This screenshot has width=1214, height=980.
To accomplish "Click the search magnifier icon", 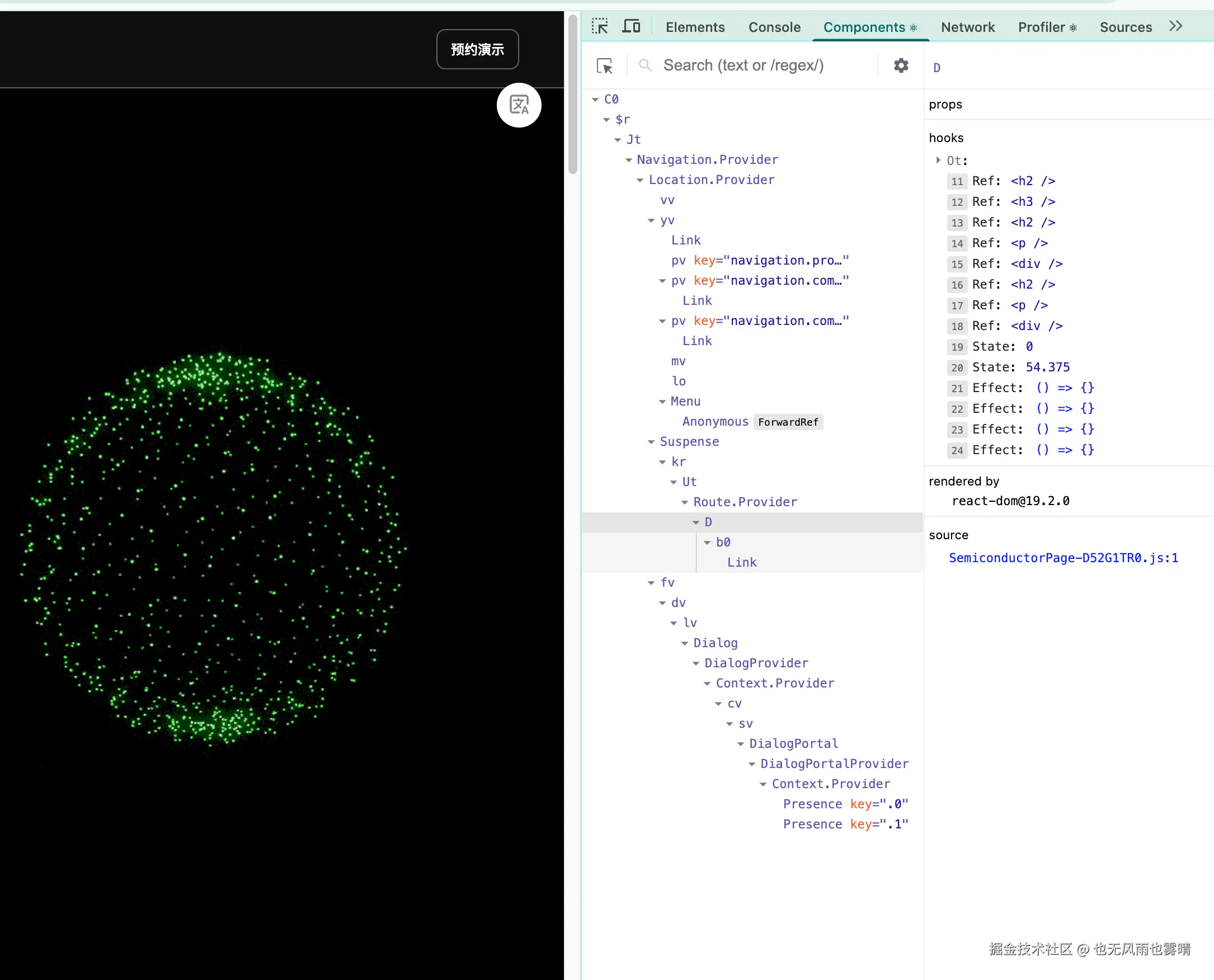I will point(645,65).
